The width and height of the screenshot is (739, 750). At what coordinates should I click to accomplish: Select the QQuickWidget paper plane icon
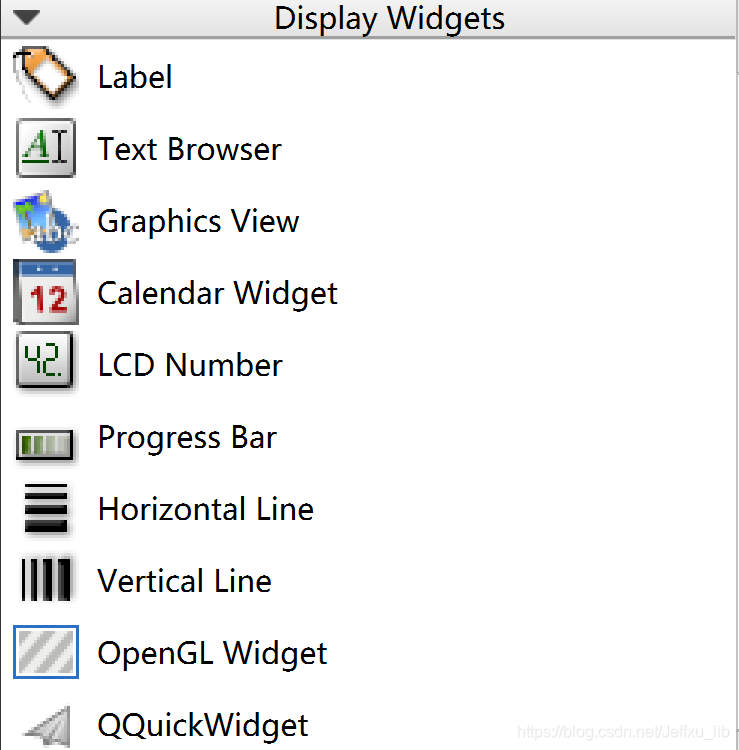(x=48, y=726)
